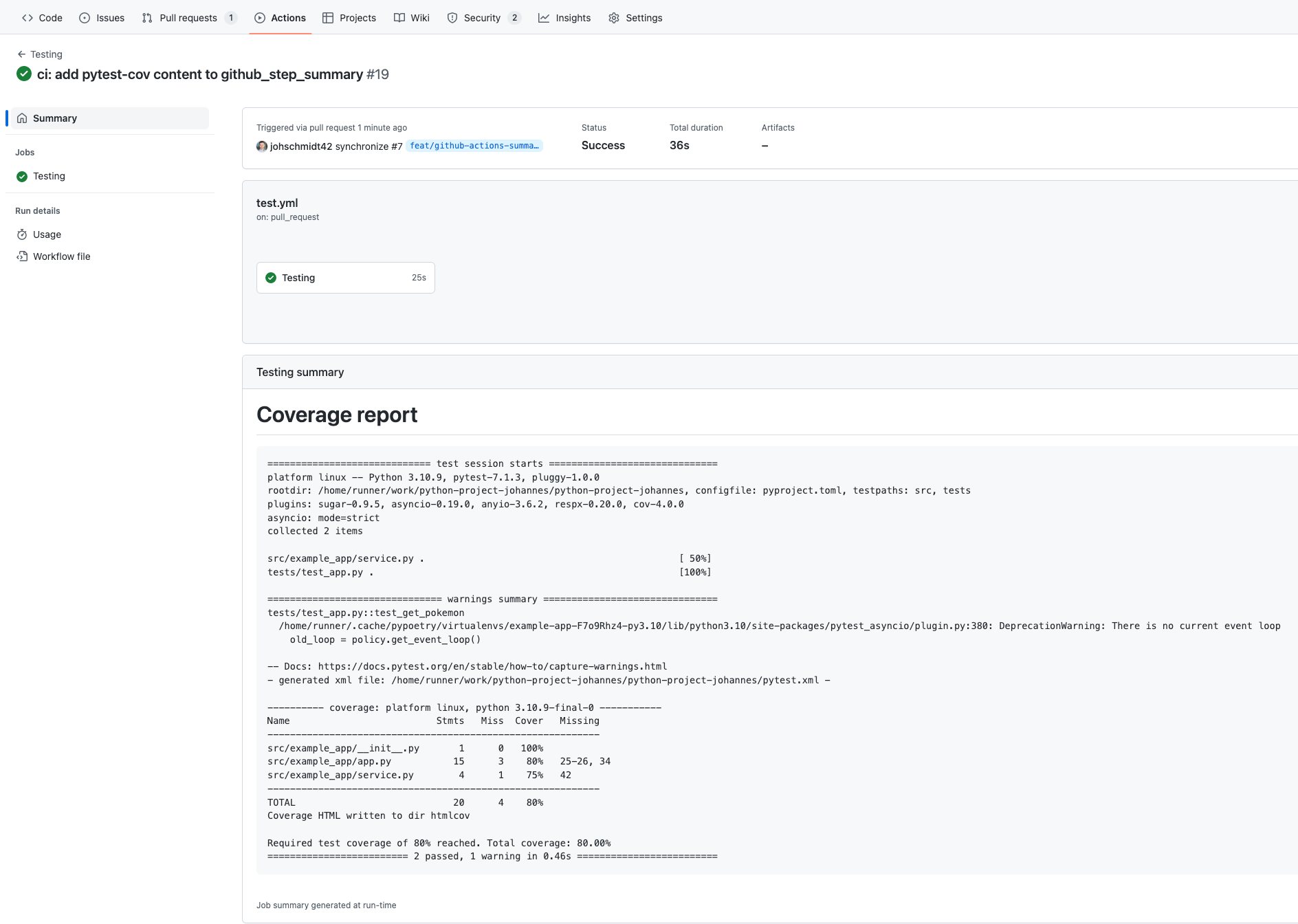Click the Summary home icon

pos(22,118)
